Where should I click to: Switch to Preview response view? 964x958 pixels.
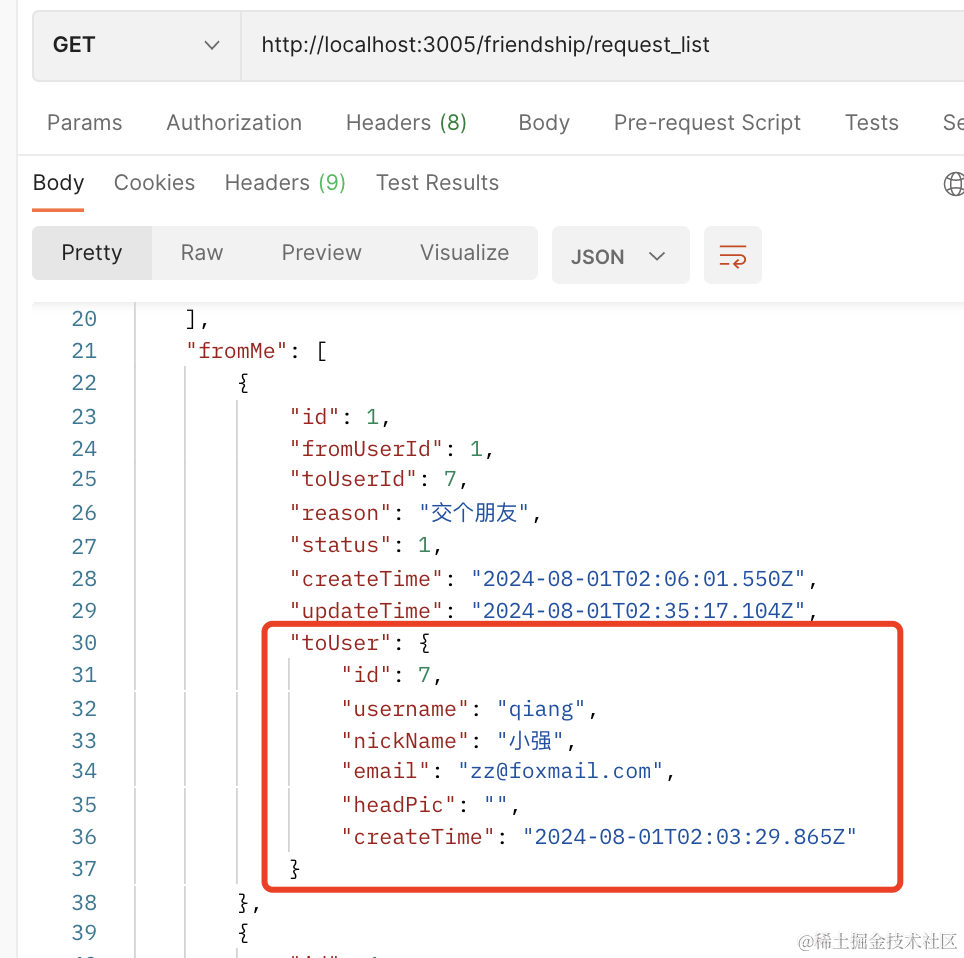point(321,253)
